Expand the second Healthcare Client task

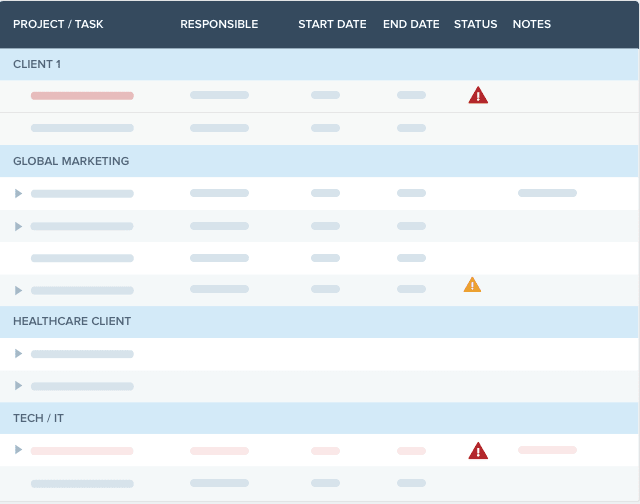click(x=19, y=386)
